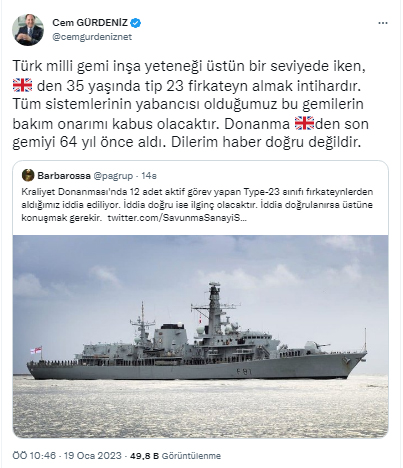The height and width of the screenshot is (468, 403).
Task: Click the quoted tweet text body
Action: (x=197, y=205)
